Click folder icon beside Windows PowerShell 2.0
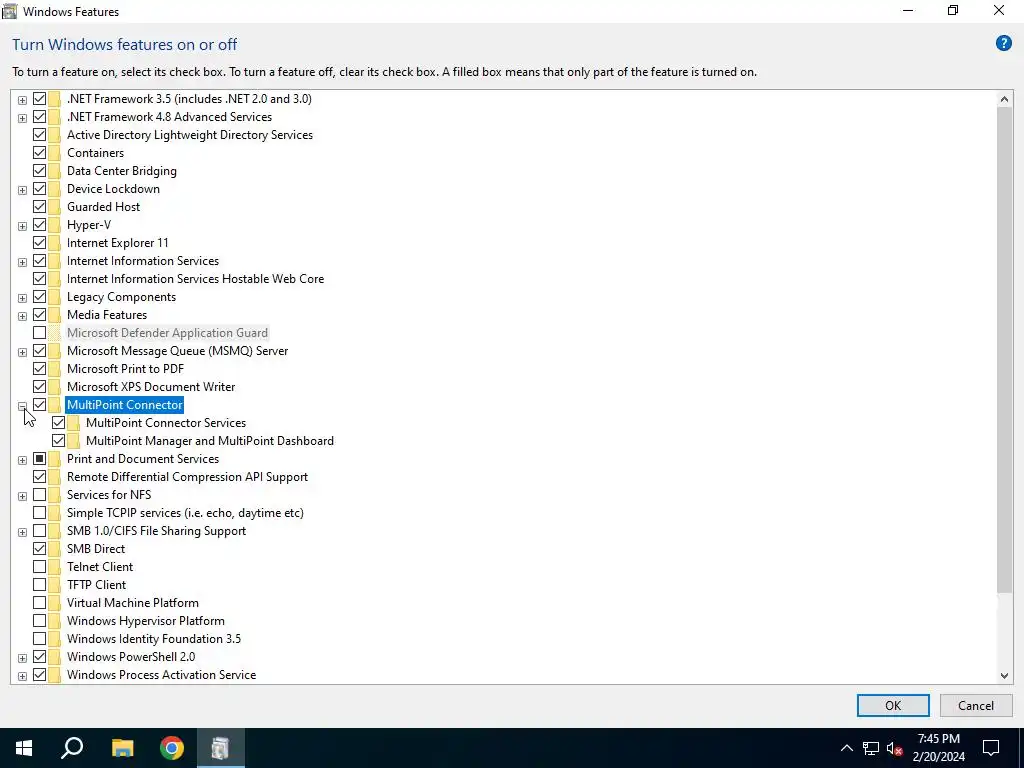The height and width of the screenshot is (768, 1024). [54, 656]
